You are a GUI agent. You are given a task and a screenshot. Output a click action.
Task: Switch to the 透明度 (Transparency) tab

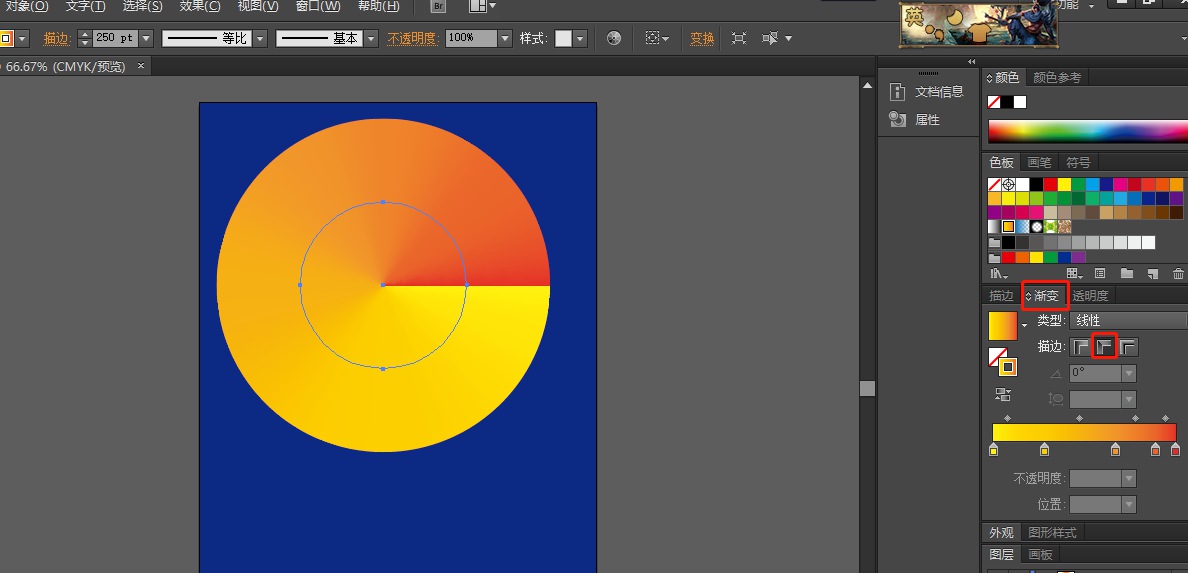click(x=1090, y=296)
